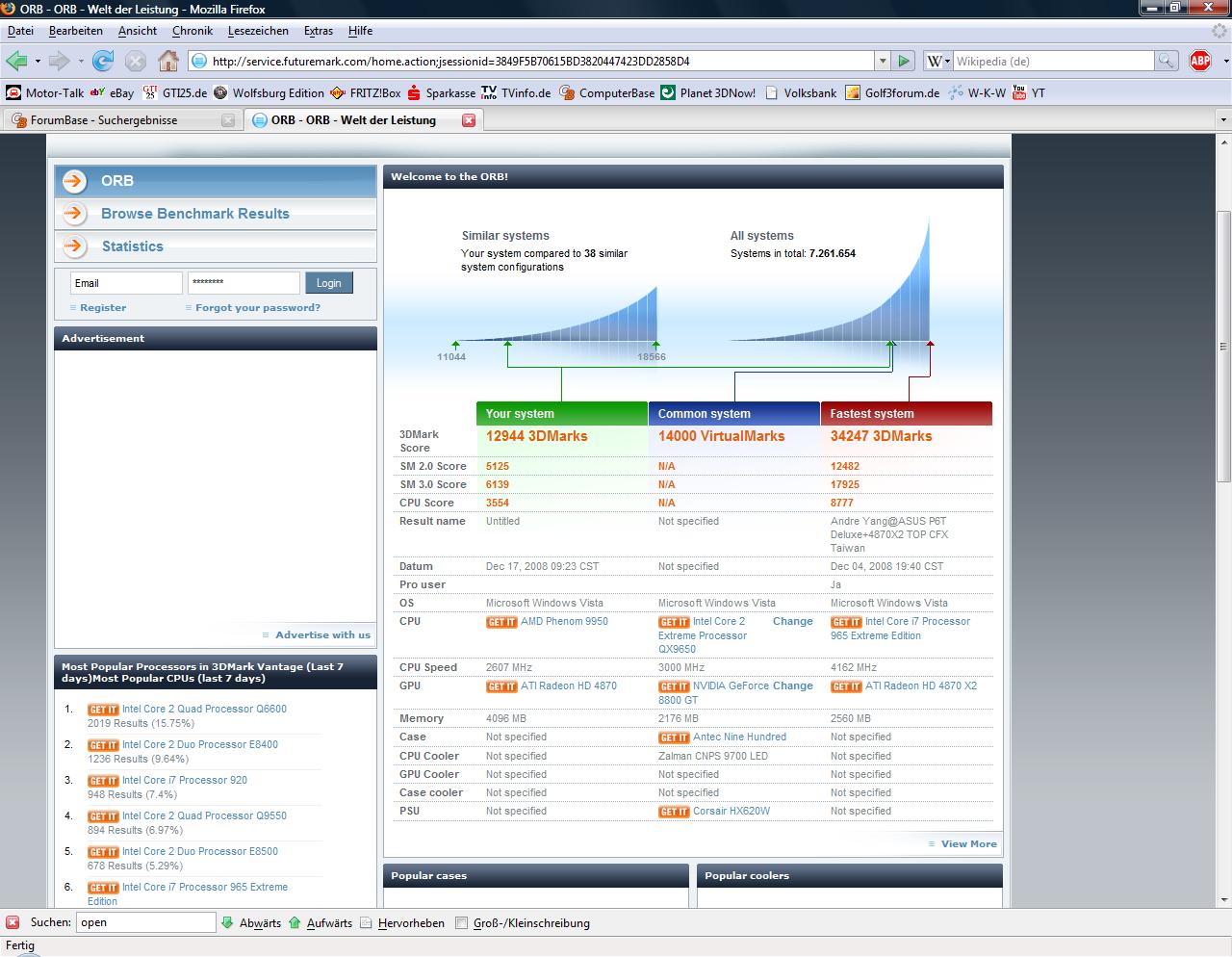Close the find bar with red X
This screenshot has width=1232, height=957.
click(13, 922)
